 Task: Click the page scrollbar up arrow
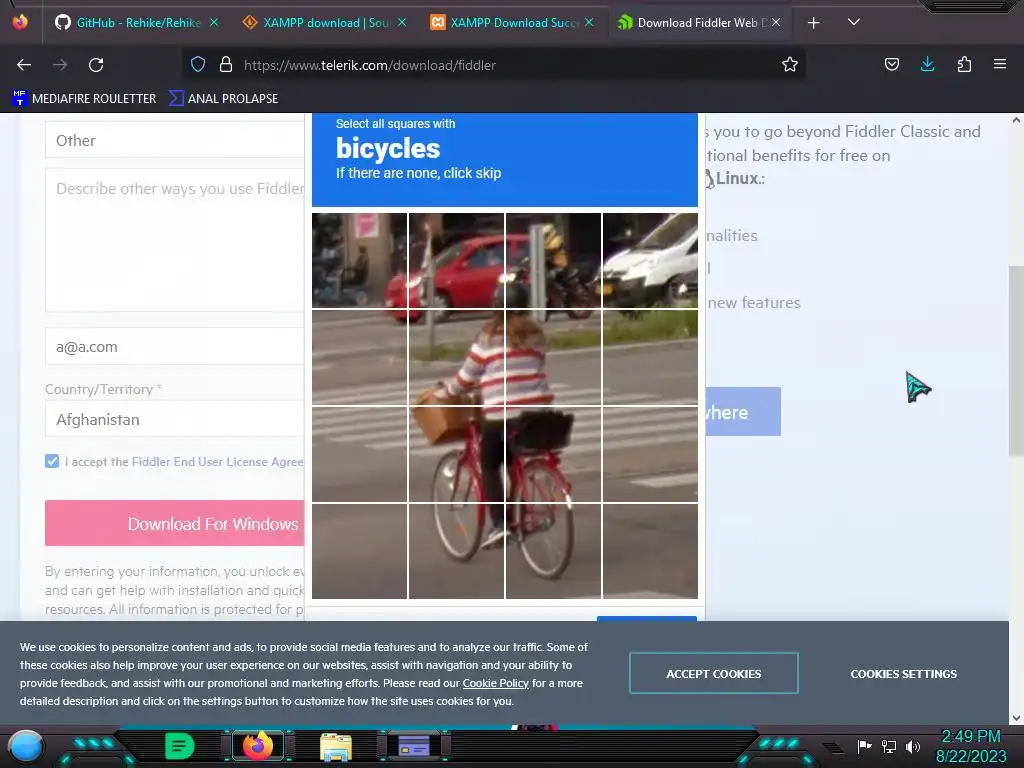pos(1016,120)
